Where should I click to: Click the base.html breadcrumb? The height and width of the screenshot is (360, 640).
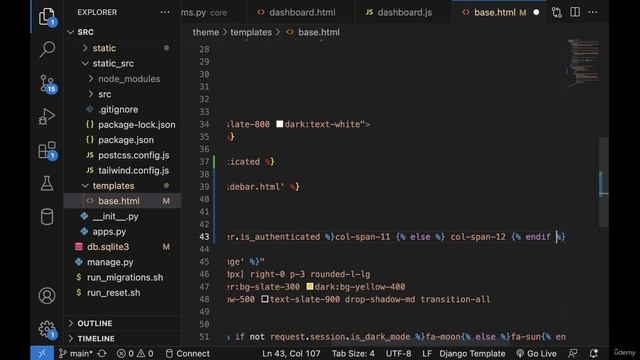(318, 32)
